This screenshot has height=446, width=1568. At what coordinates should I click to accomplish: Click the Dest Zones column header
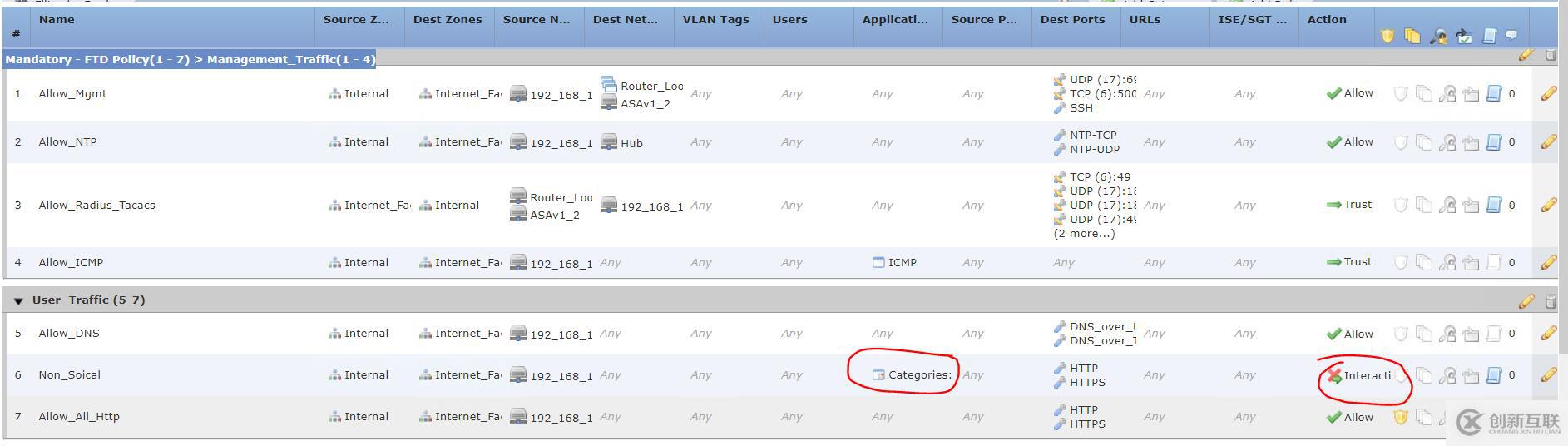coord(448,19)
